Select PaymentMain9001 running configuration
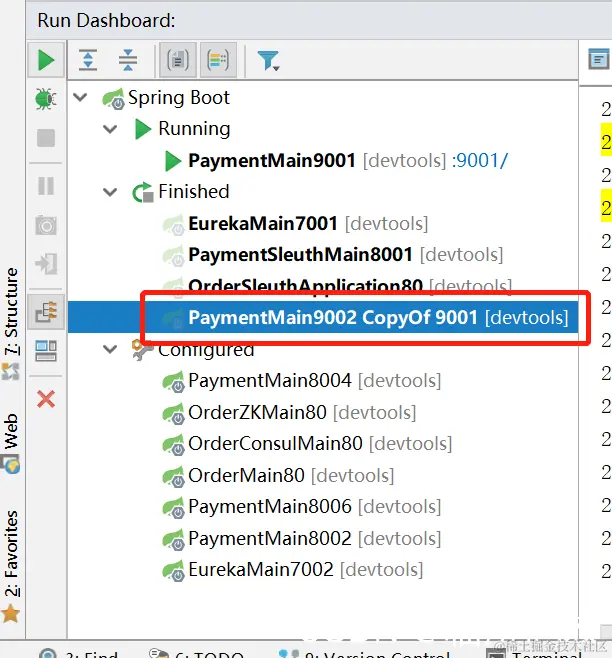Screen dimensions: 612x658 tap(272, 161)
